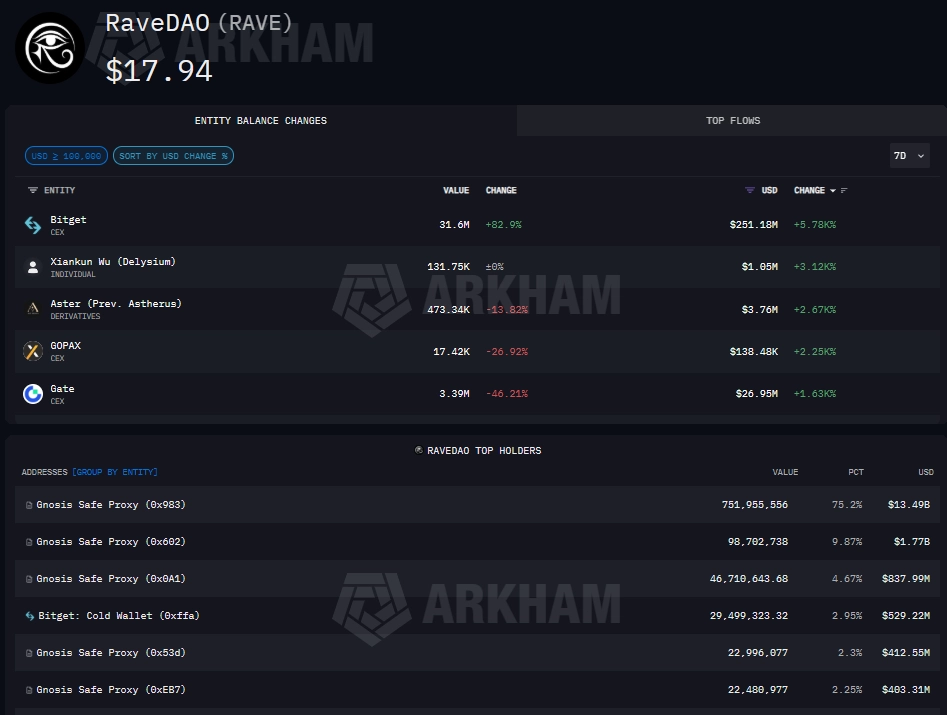The height and width of the screenshot is (715, 947).
Task: Switch to Entity Balance Changes tab
Action: click(x=261, y=121)
